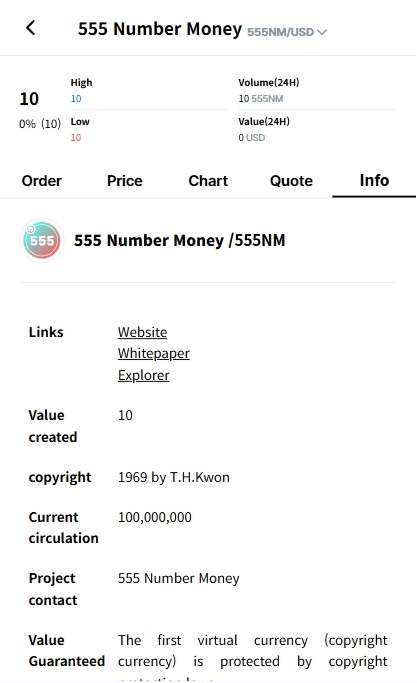Switch to the Order tab
The height and width of the screenshot is (683, 417).
[41, 180]
